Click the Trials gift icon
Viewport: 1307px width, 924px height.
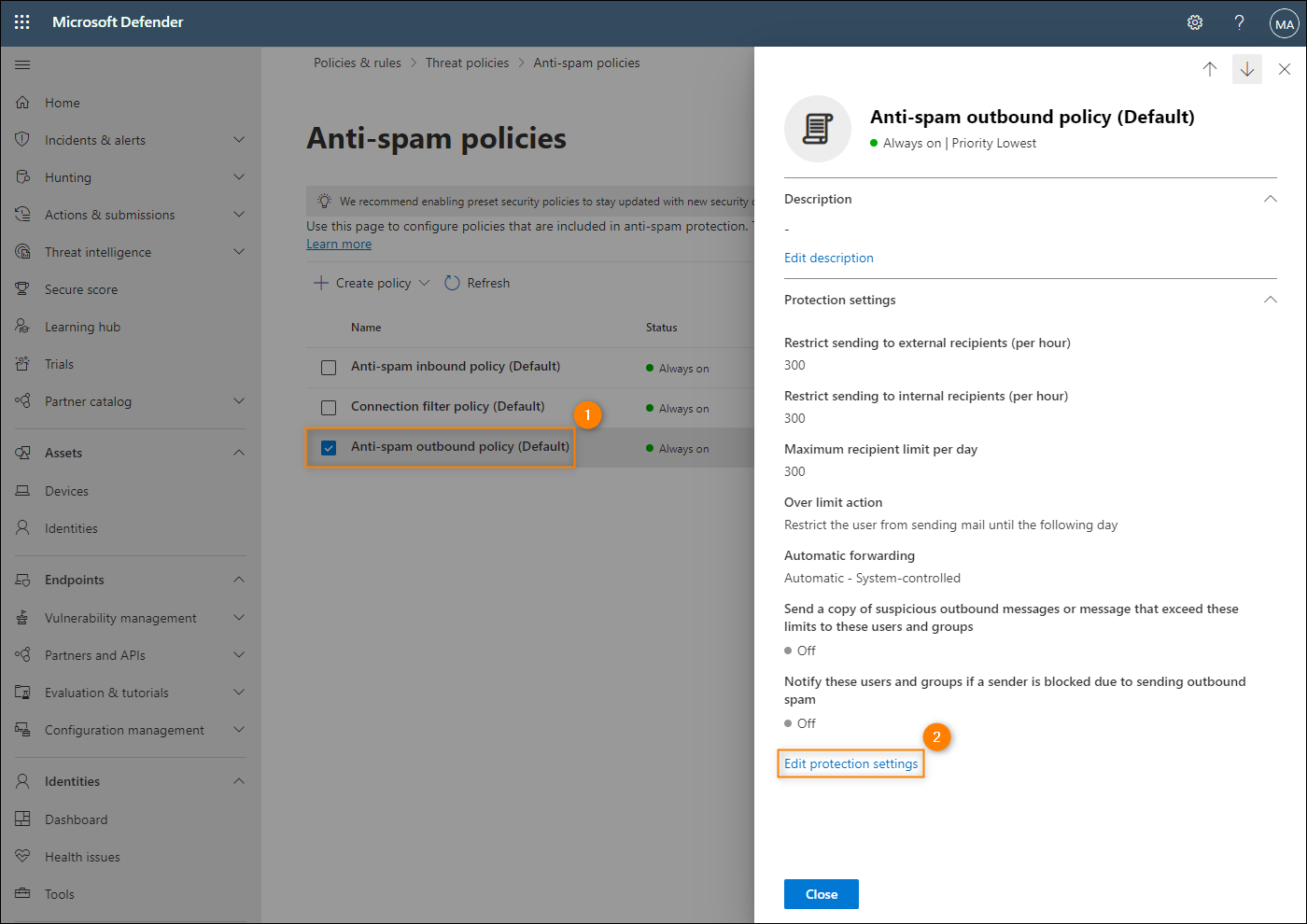click(22, 364)
